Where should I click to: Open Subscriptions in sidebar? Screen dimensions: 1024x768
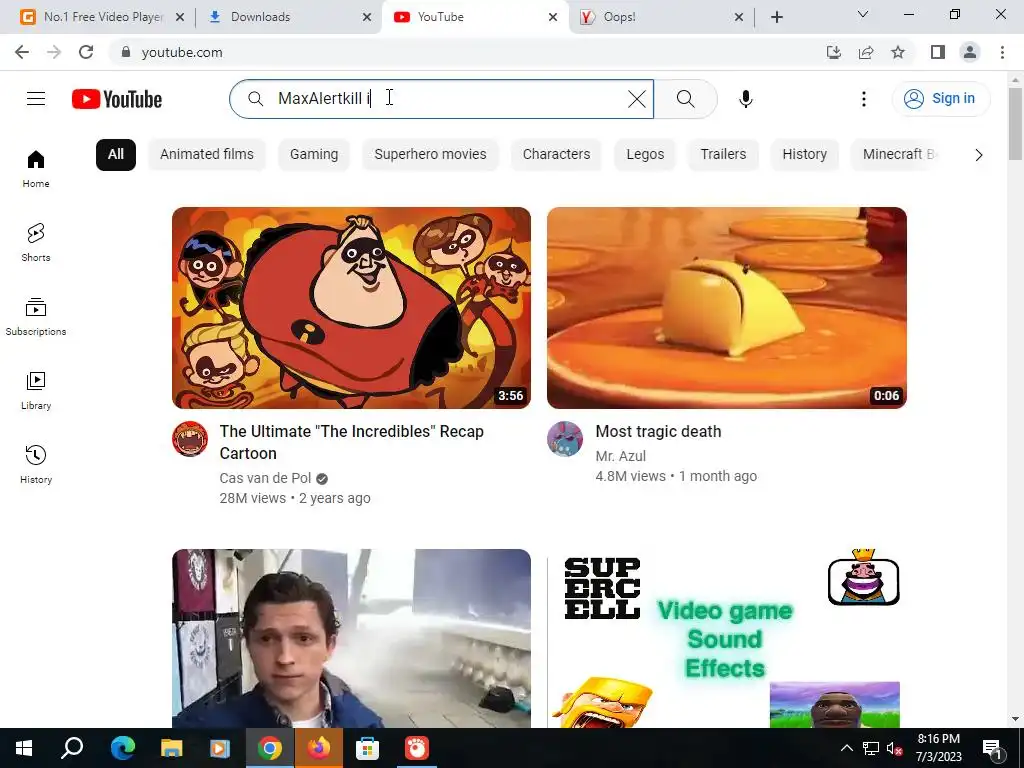point(36,317)
